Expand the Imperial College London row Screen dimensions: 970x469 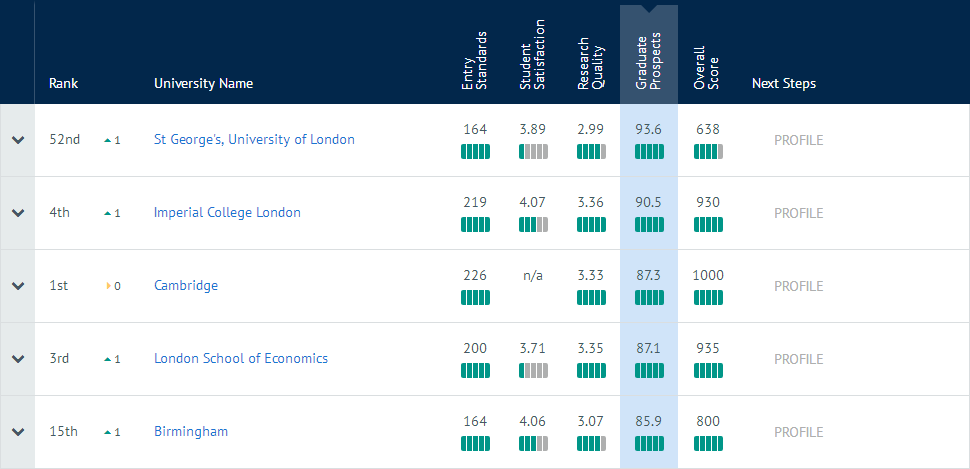pyautogui.click(x=17, y=213)
